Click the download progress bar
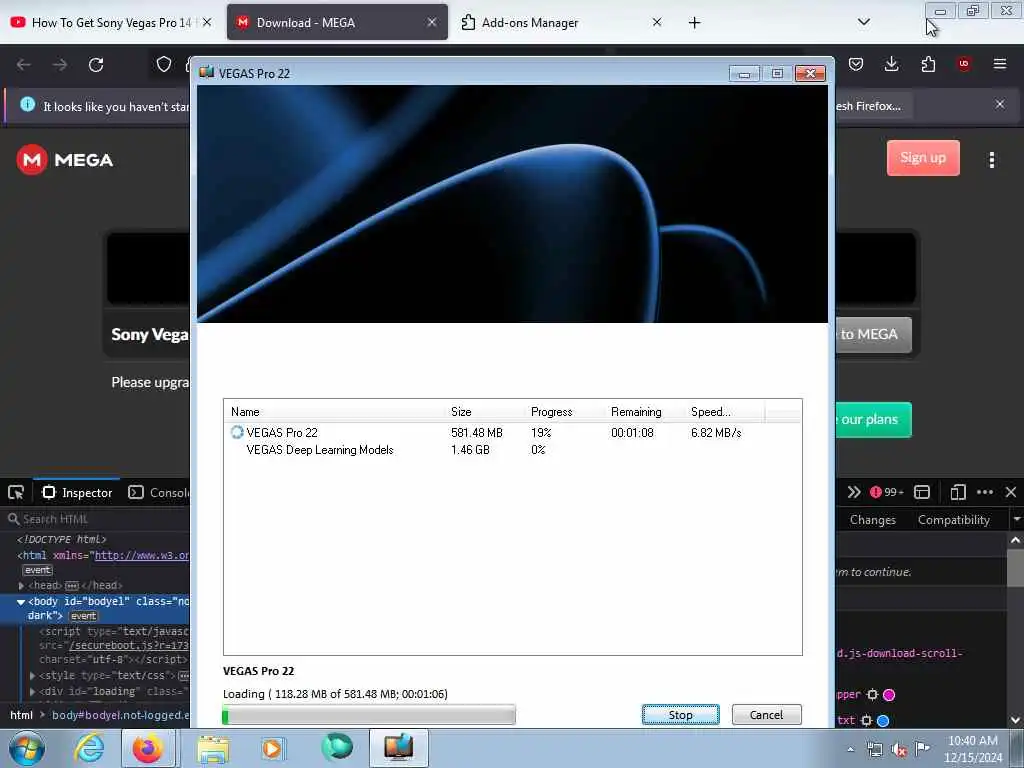This screenshot has width=1024, height=768. pos(369,716)
